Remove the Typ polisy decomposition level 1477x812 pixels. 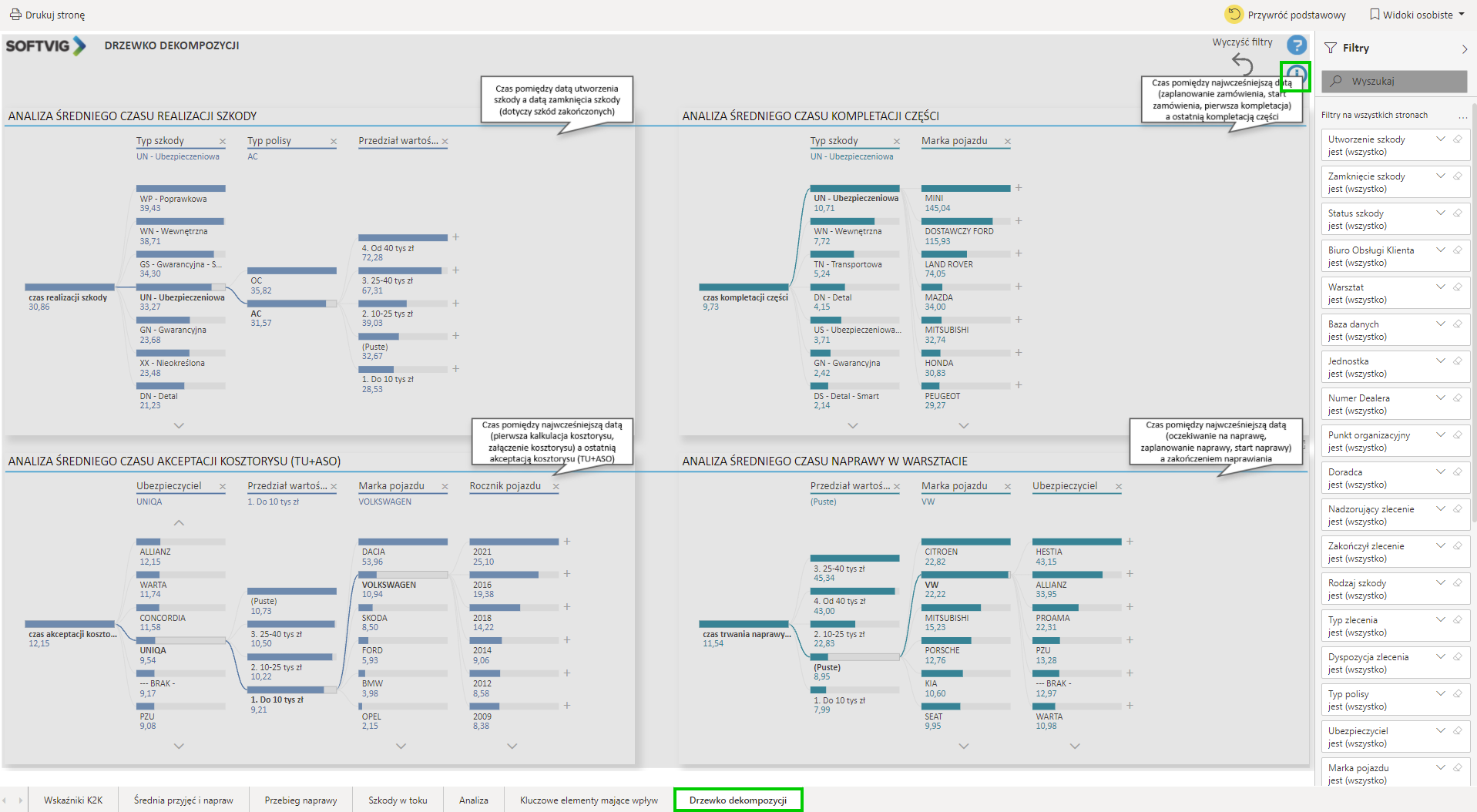[x=334, y=142]
